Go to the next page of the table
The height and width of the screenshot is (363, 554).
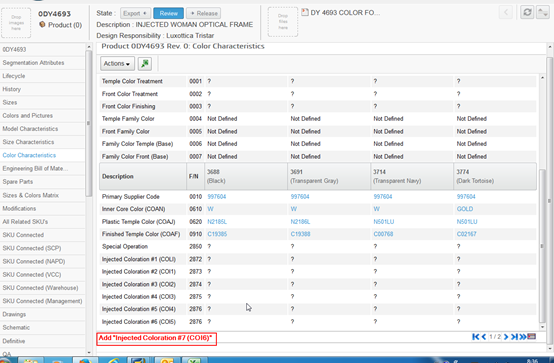click(x=506, y=336)
